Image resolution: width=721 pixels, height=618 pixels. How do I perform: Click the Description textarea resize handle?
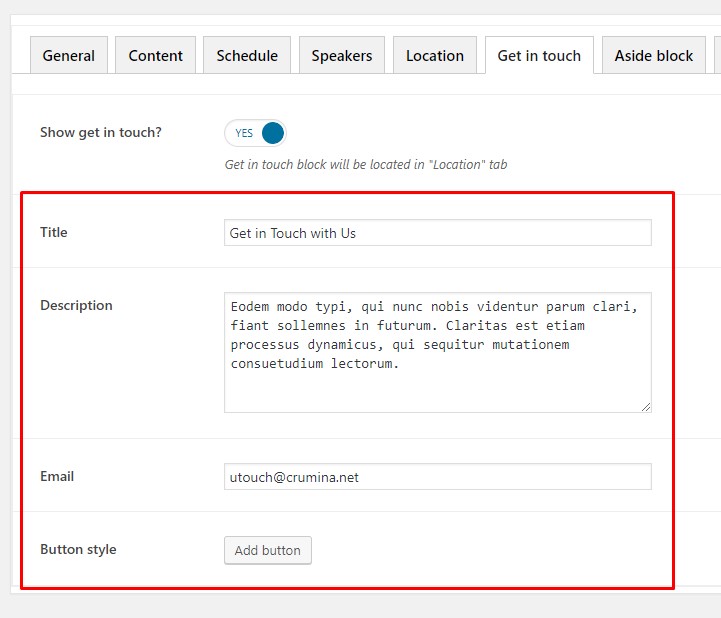click(646, 407)
